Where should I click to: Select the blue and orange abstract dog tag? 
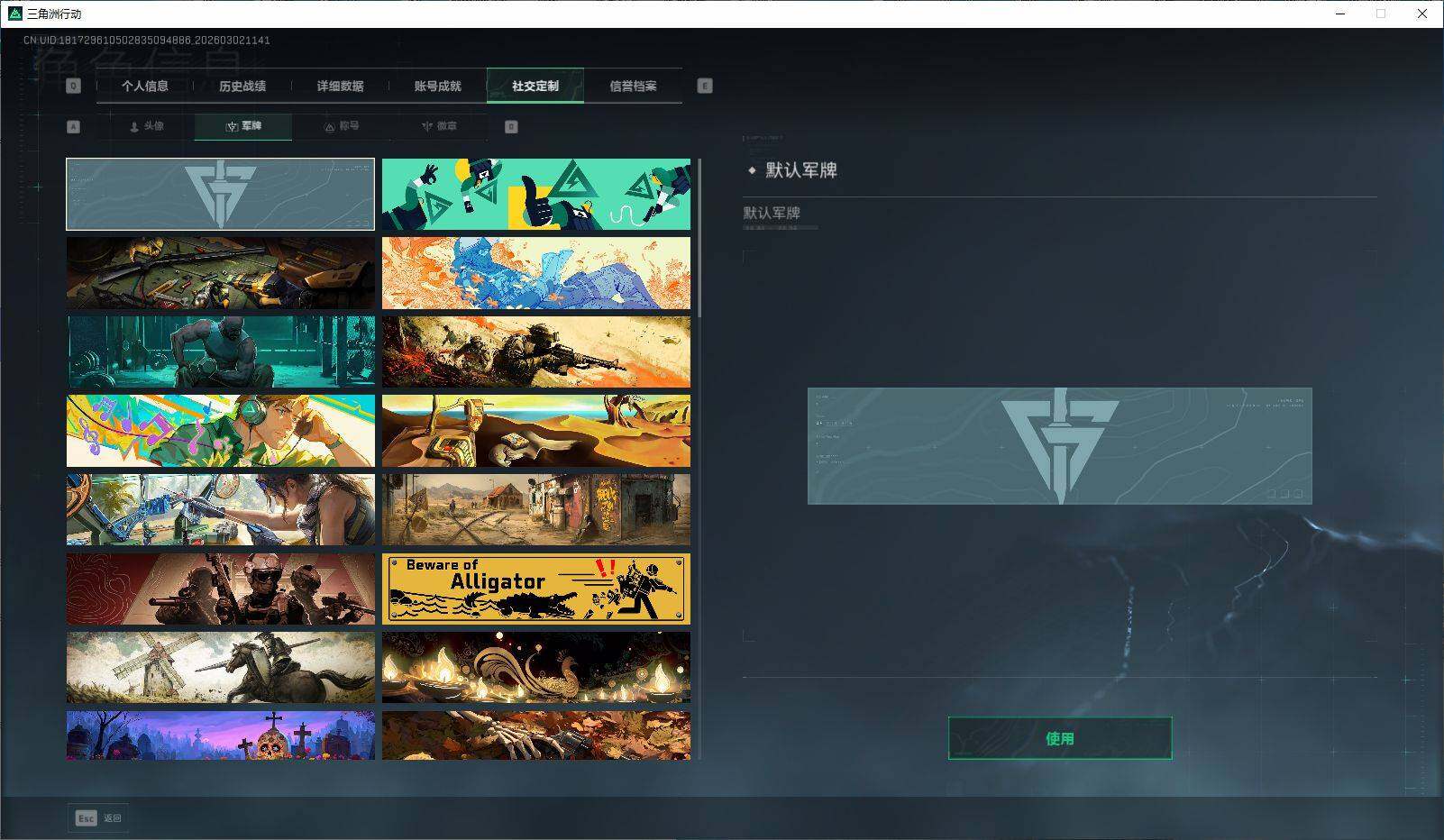coord(536,273)
